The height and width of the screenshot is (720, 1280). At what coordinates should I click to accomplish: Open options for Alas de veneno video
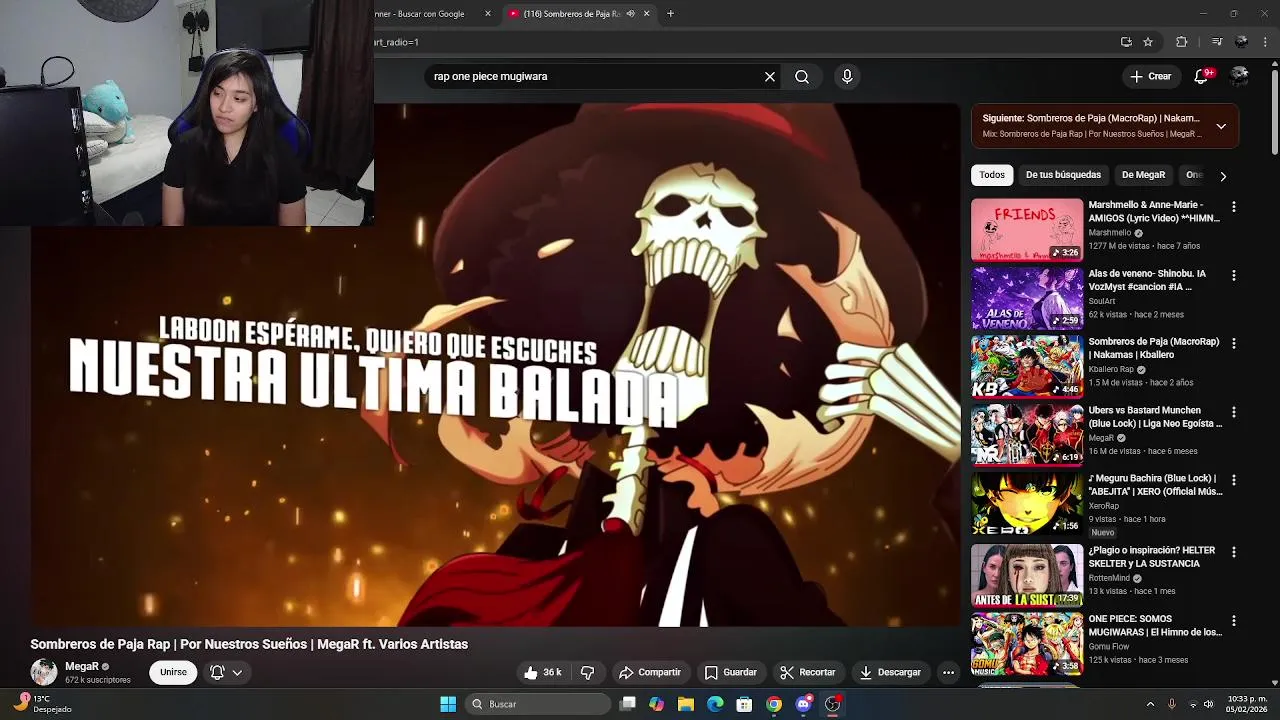(1234, 275)
